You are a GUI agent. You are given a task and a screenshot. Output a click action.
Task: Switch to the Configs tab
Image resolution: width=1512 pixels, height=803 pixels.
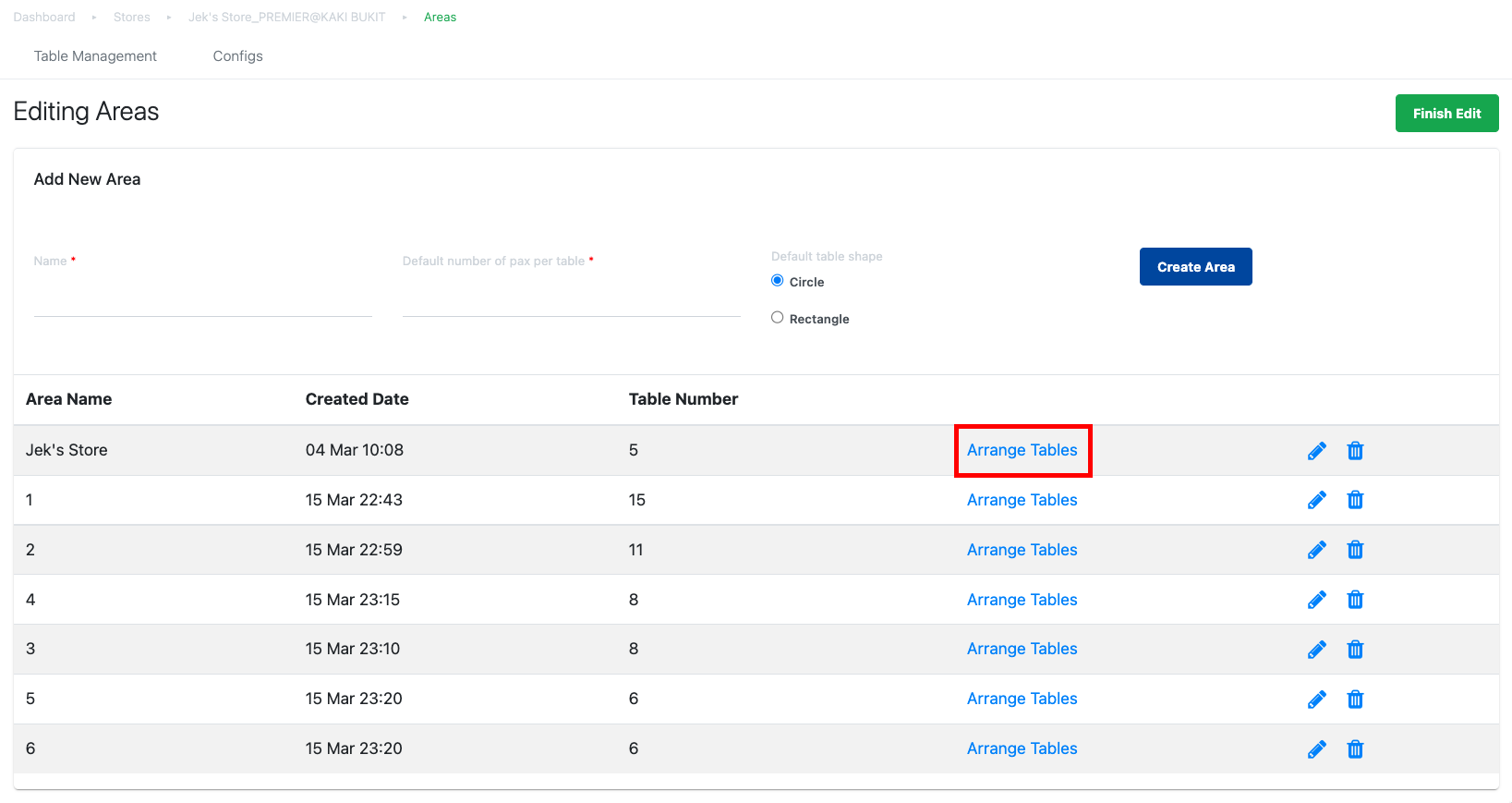tap(238, 56)
